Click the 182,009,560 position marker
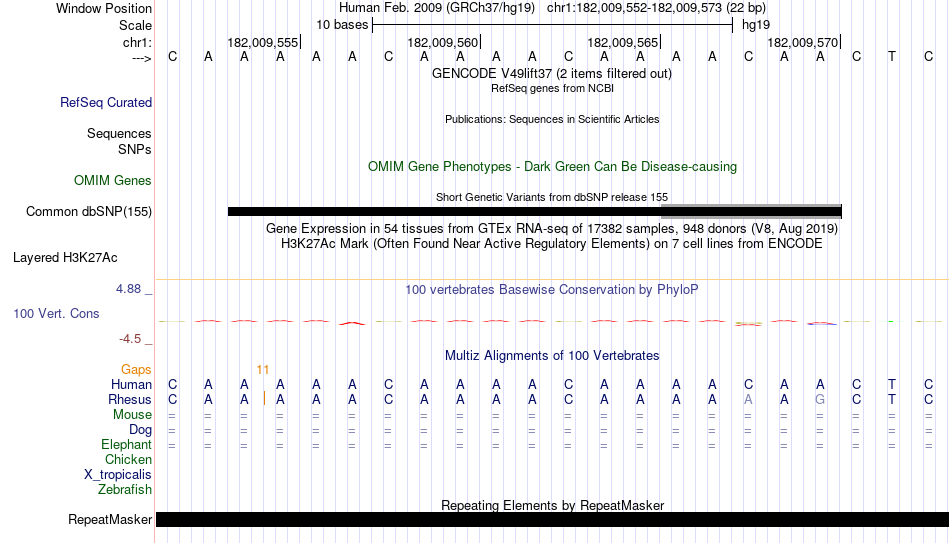 (x=443, y=42)
